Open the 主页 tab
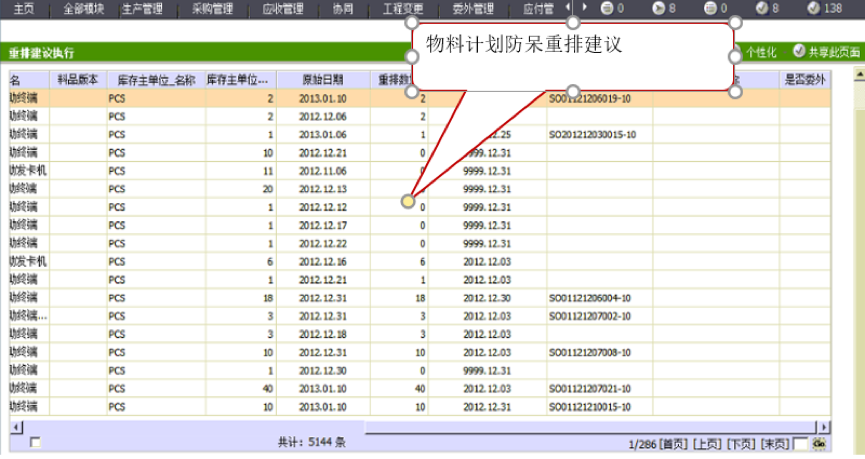Screen dimensions: 865x459 click(24, 8)
